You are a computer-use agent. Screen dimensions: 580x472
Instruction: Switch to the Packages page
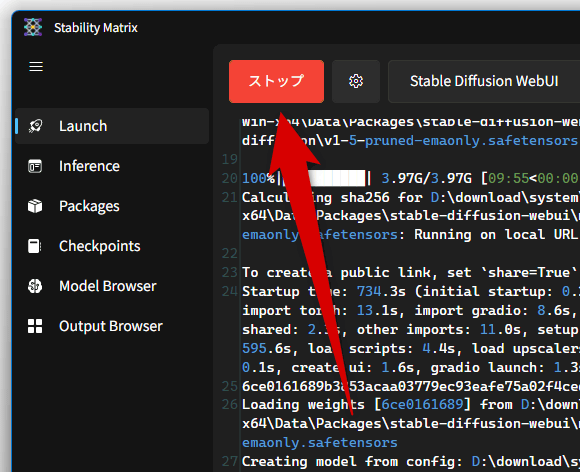[x=112, y=206]
